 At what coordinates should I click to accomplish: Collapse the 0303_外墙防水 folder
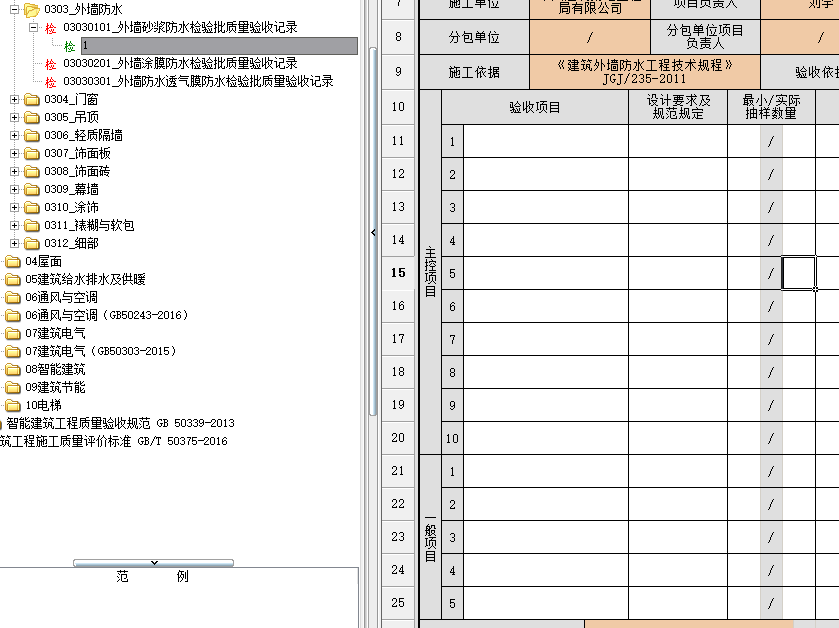pos(14,10)
